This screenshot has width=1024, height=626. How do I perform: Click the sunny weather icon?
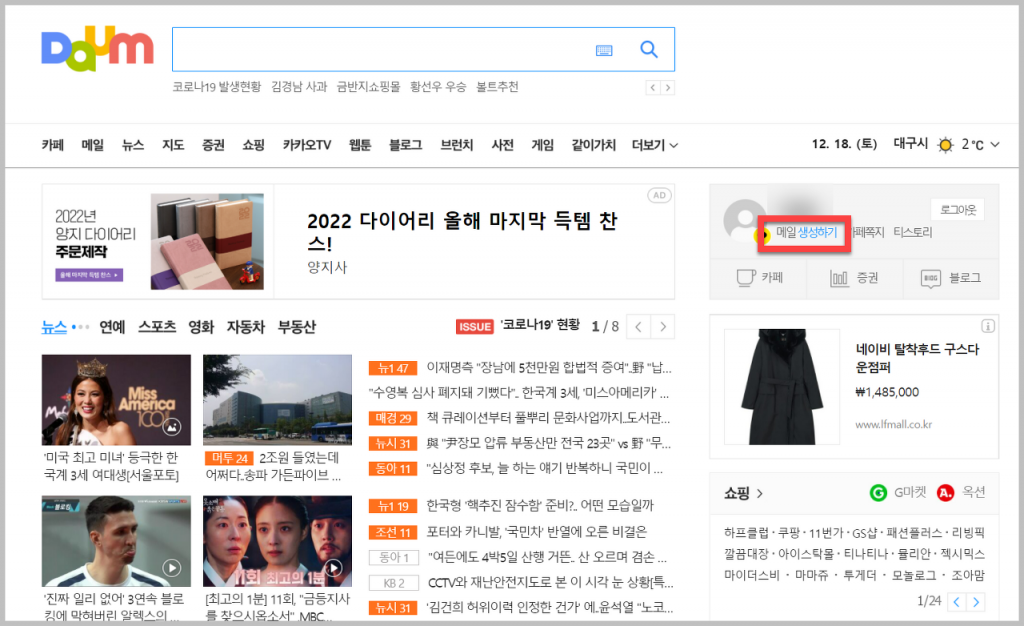pos(945,145)
